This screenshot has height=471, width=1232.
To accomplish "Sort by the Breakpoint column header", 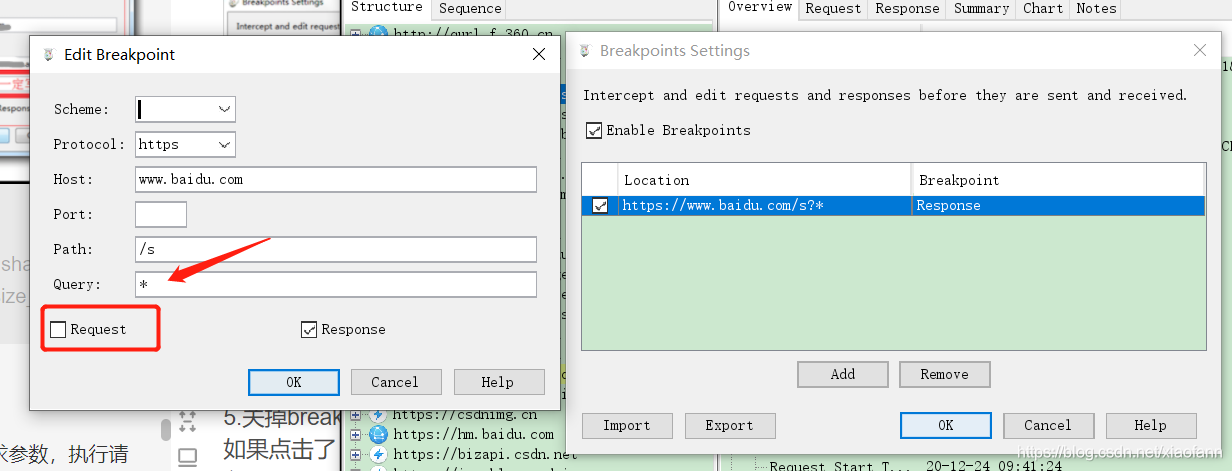I will [1058, 181].
